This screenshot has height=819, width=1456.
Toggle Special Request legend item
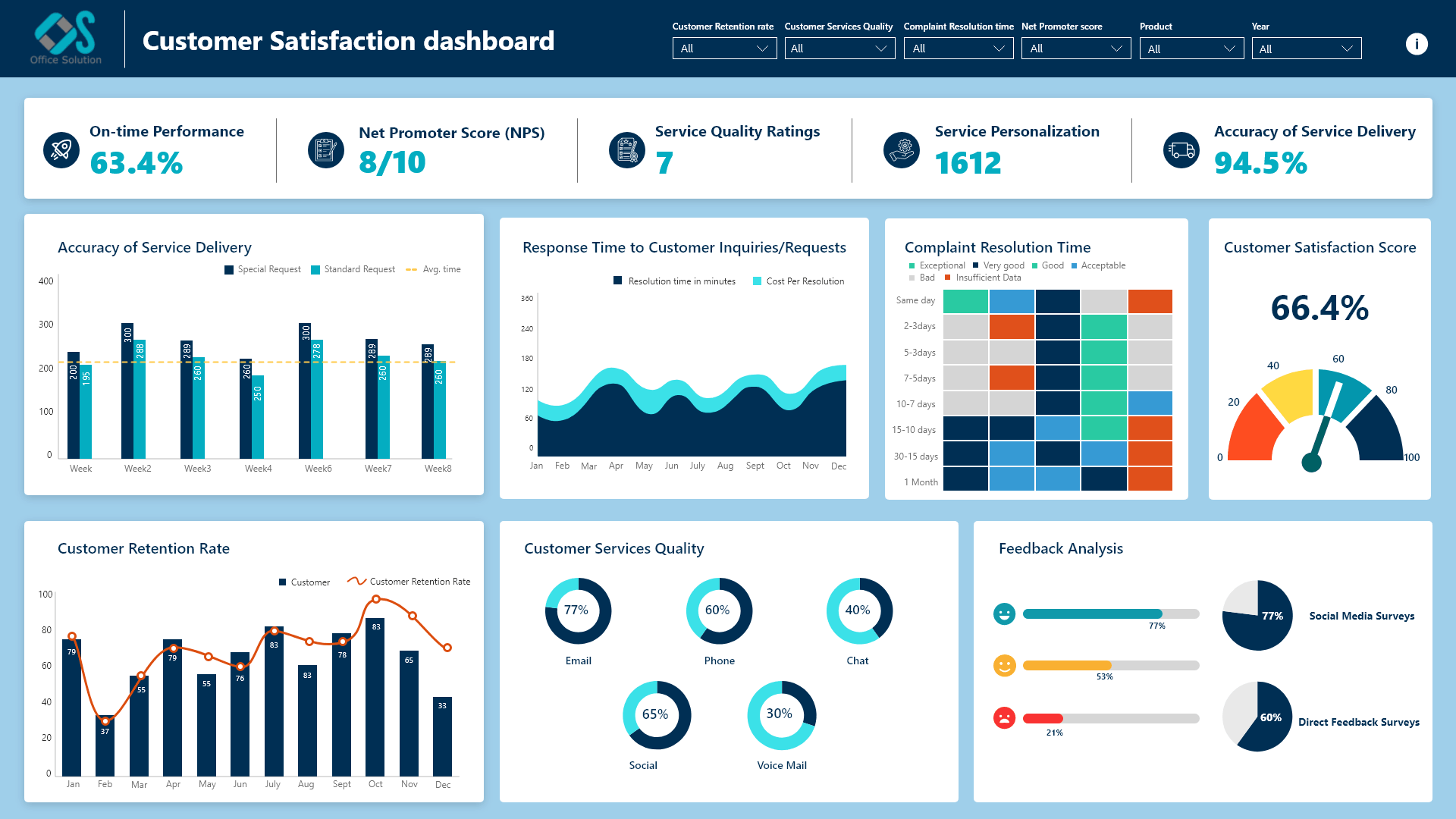[x=262, y=269]
